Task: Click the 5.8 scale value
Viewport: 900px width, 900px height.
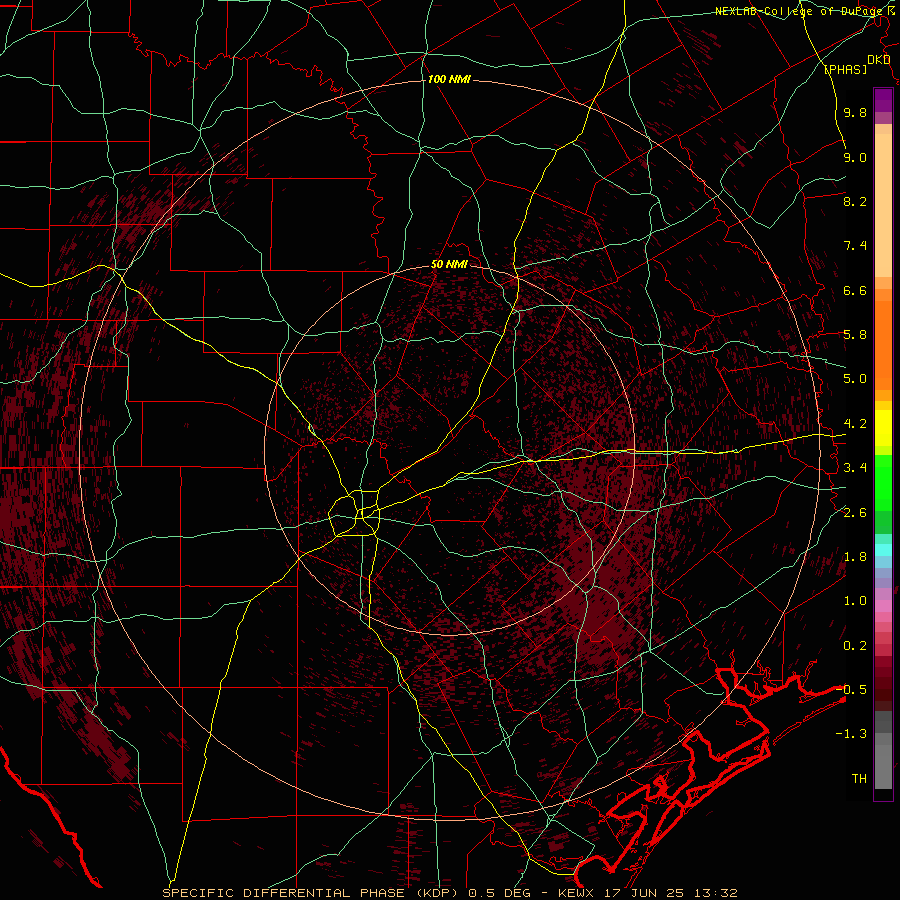Action: 855,335
